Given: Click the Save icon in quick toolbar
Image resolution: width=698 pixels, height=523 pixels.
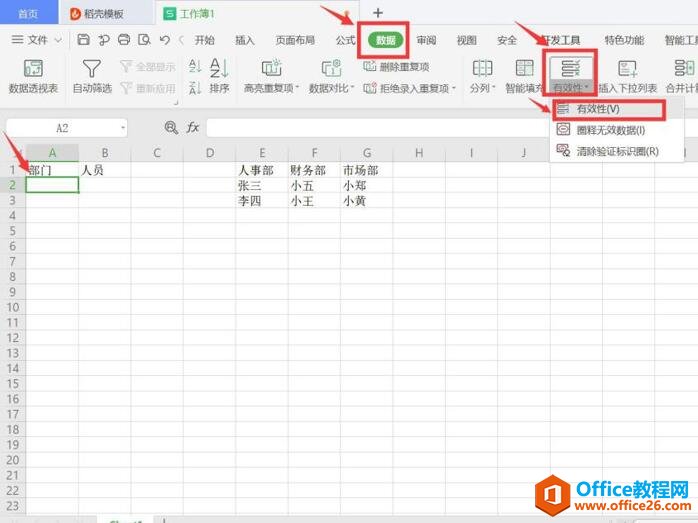Looking at the screenshot, I should tap(83, 40).
